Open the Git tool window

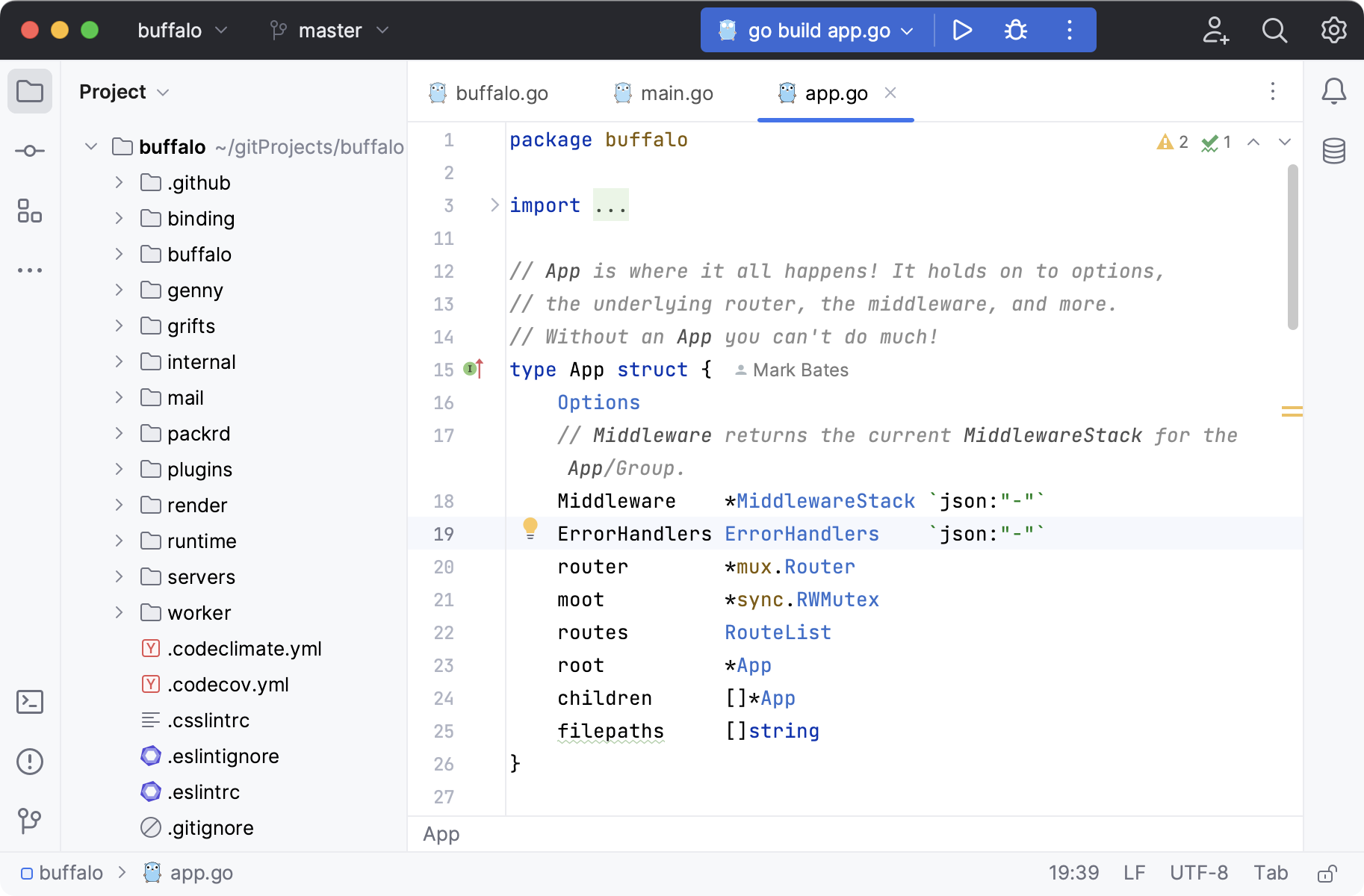tap(30, 821)
